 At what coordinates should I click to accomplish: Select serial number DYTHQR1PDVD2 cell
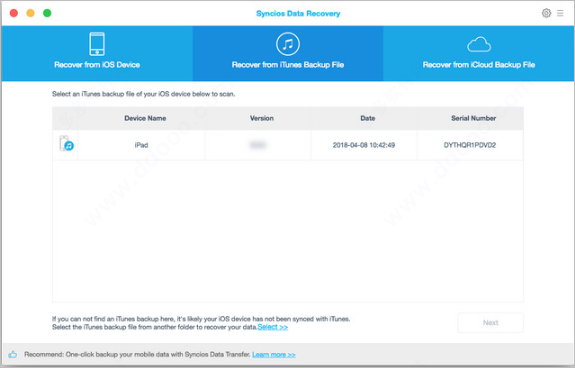coord(470,145)
